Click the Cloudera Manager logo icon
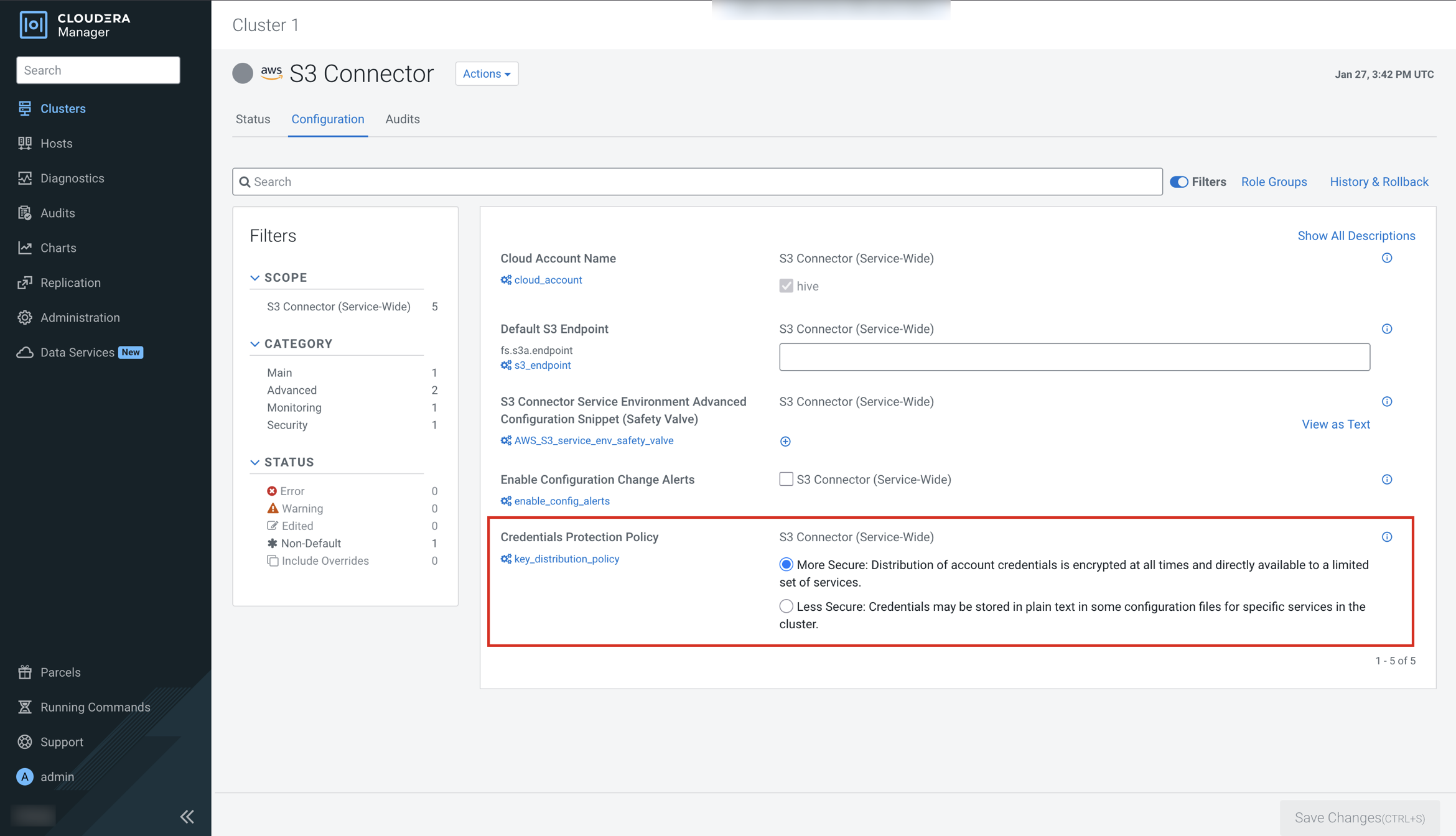 [33, 25]
